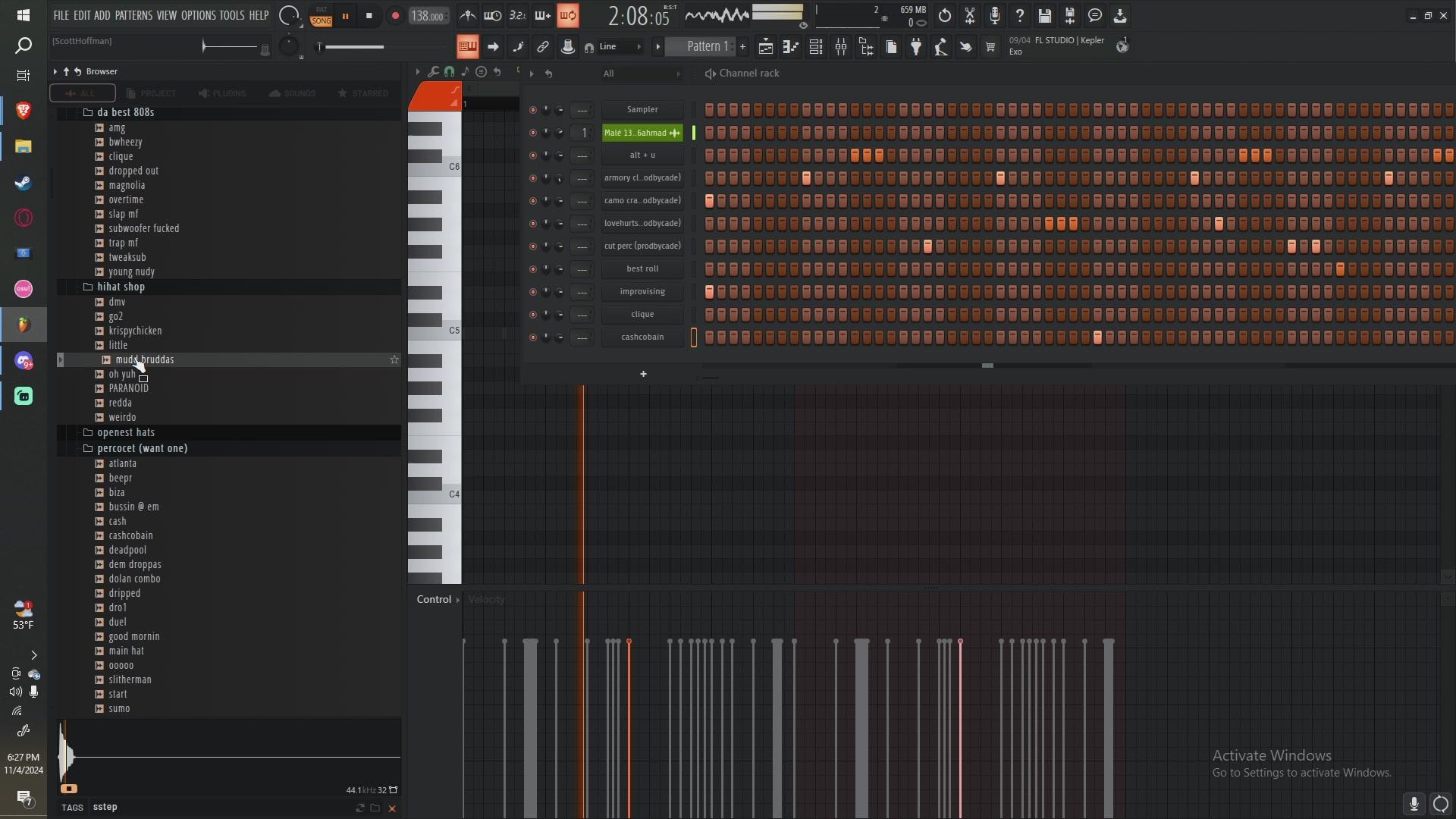Open the OPTIONS menu

click(x=199, y=15)
